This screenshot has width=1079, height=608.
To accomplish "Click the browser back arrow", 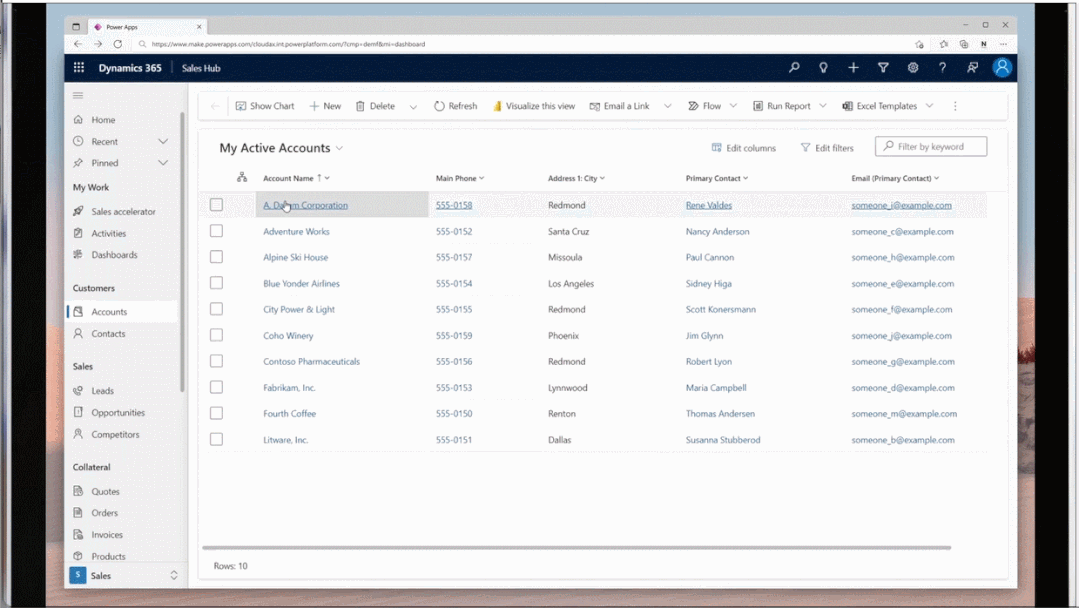I will coord(78,44).
